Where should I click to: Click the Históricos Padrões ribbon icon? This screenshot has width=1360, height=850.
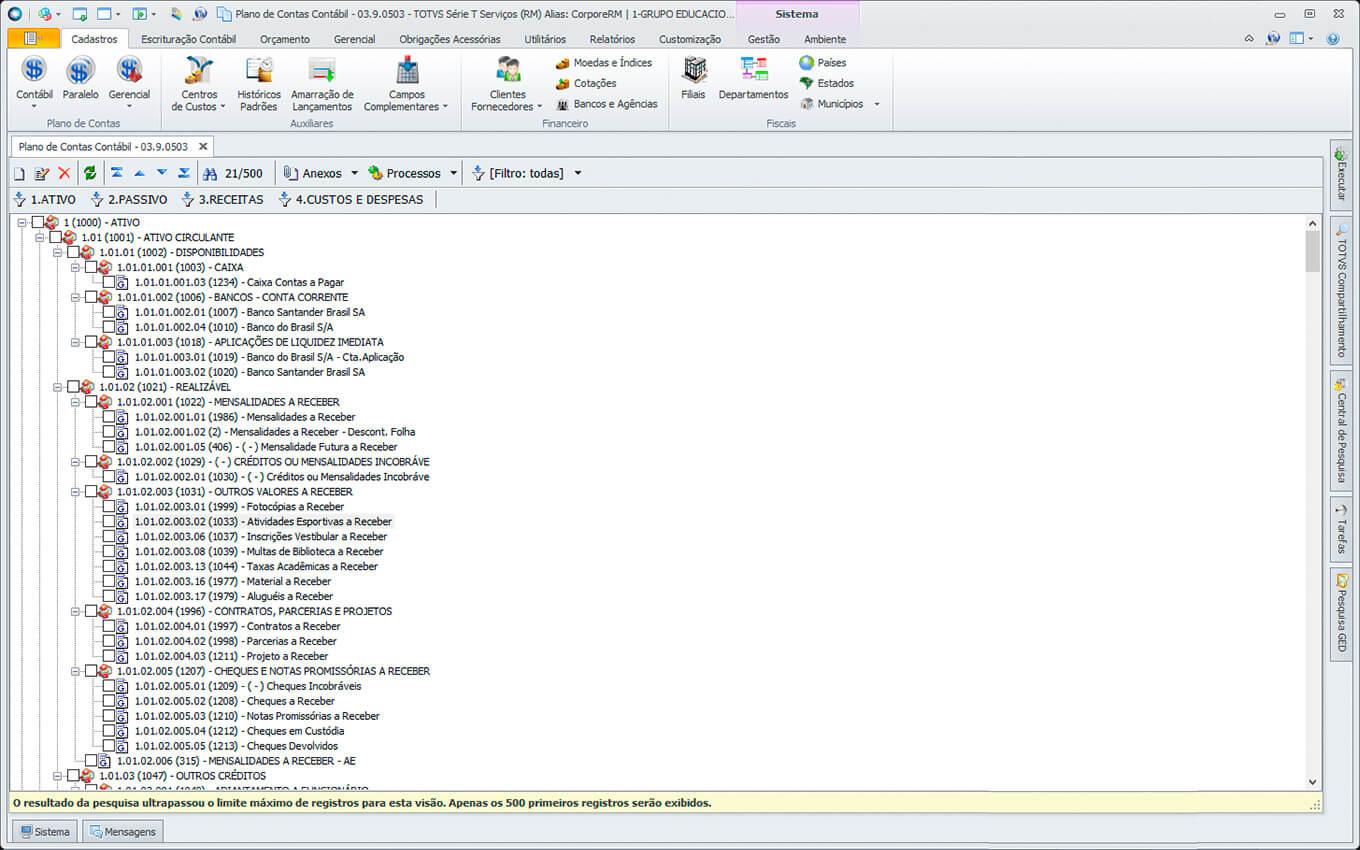pyautogui.click(x=259, y=72)
